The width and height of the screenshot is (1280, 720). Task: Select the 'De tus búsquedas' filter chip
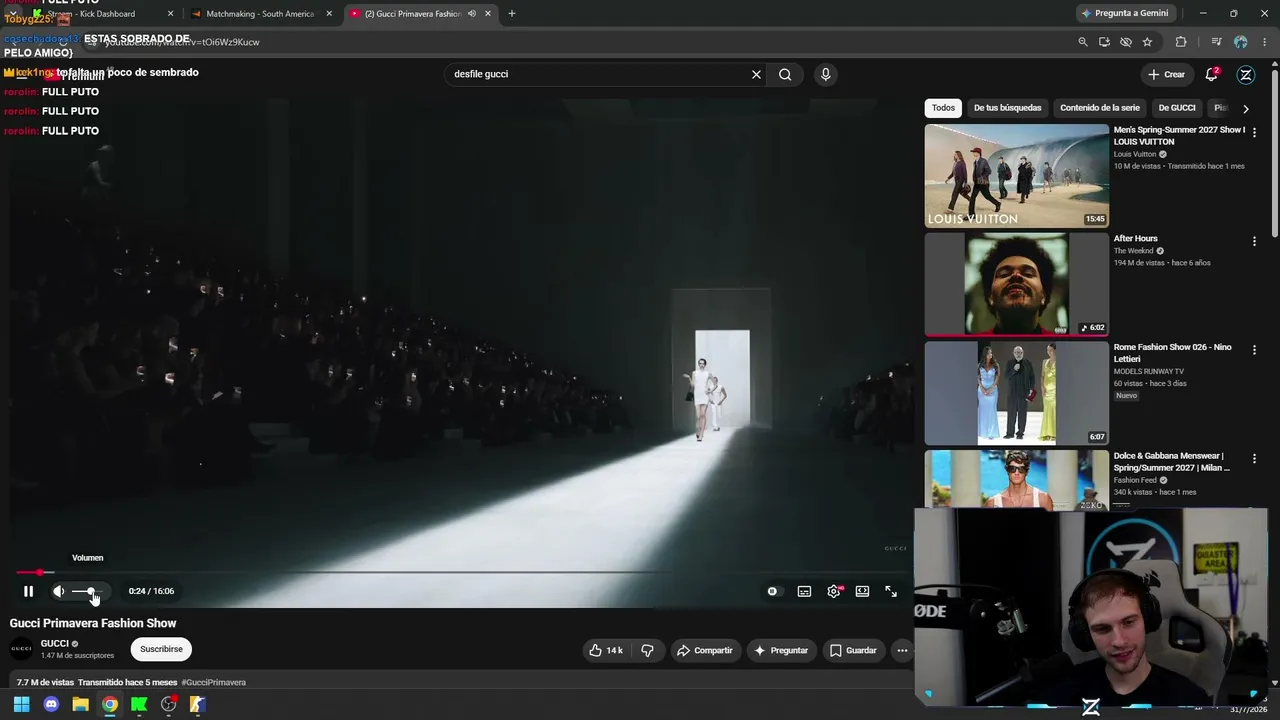(1007, 108)
